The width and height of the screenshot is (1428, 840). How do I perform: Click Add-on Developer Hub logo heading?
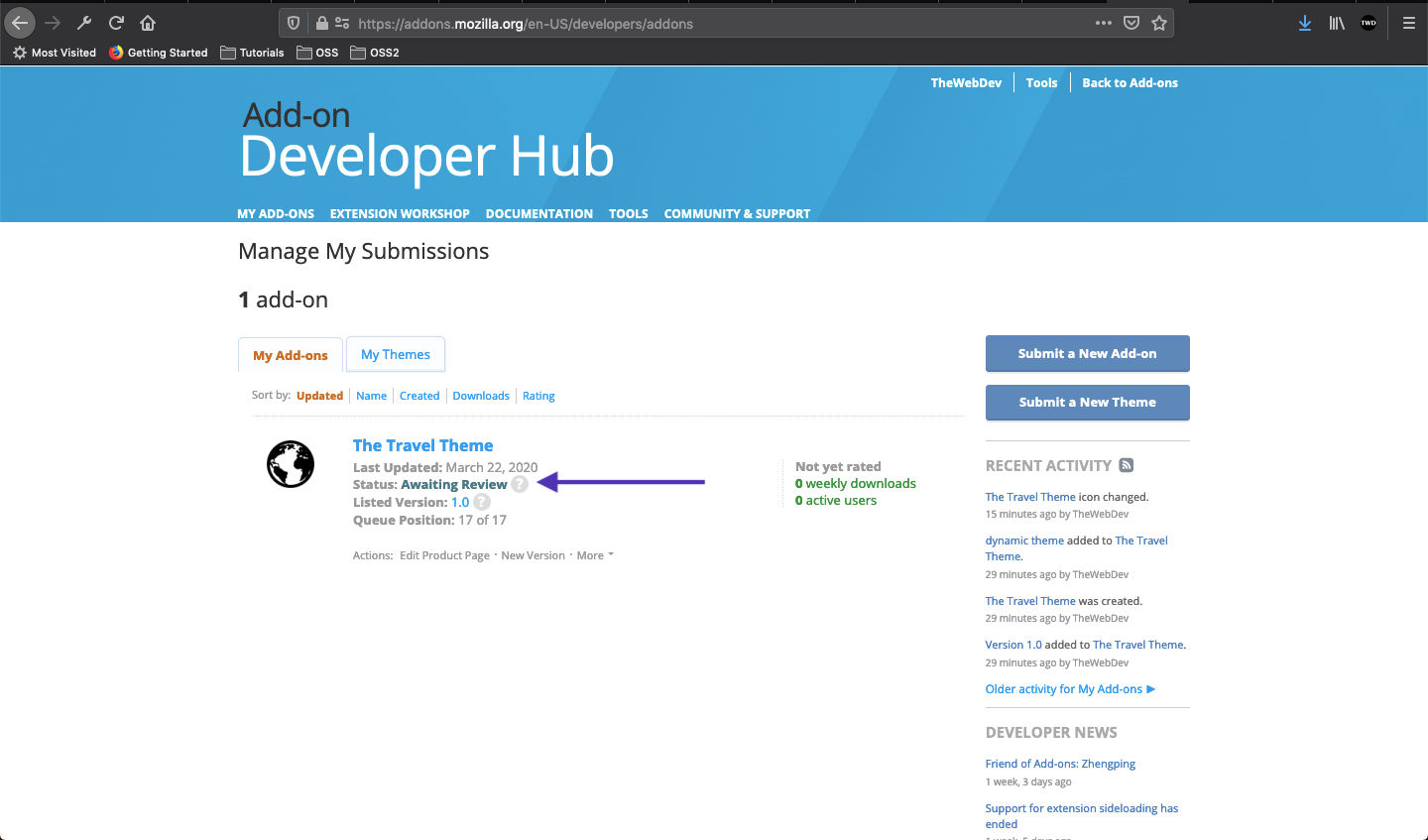427,143
